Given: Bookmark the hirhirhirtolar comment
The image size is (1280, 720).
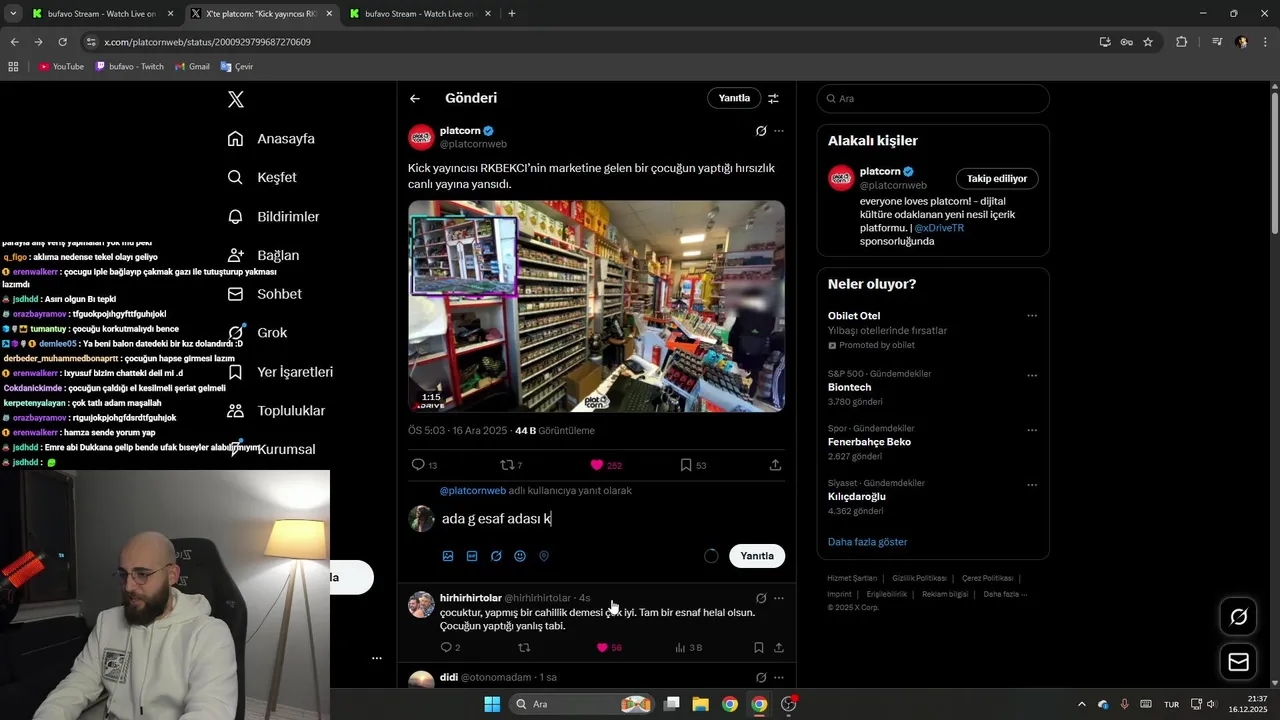Looking at the screenshot, I should (759, 648).
